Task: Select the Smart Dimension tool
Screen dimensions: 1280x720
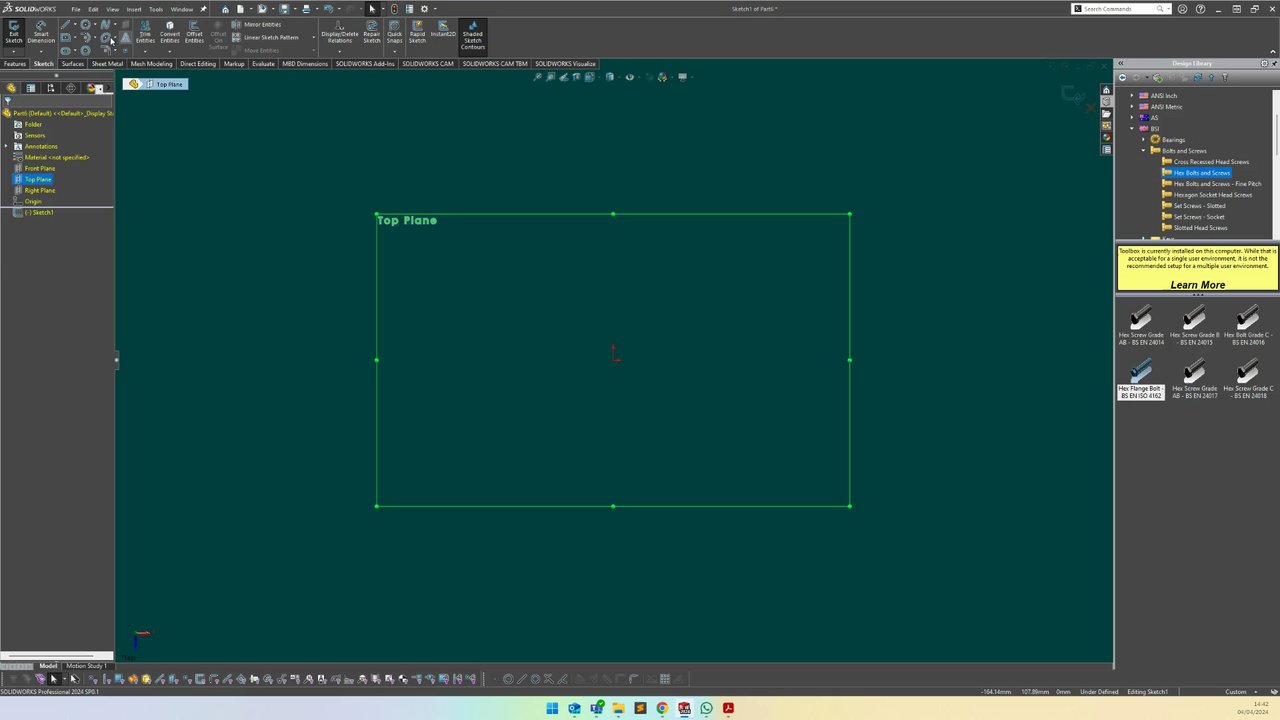Action: click(41, 33)
